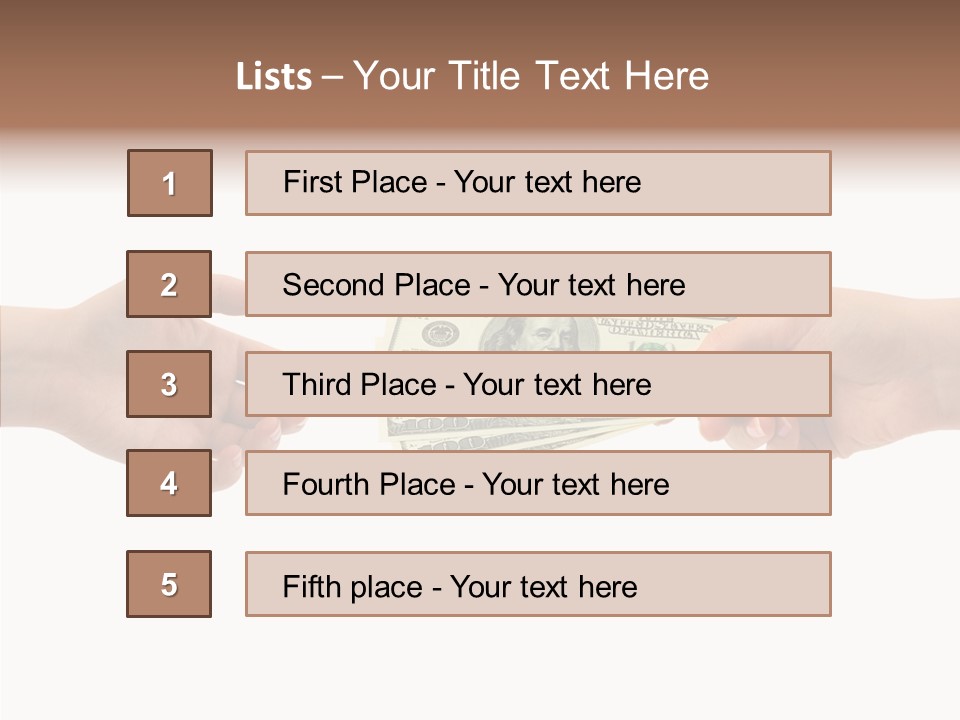Image resolution: width=960 pixels, height=720 pixels.
Task: Click into the "Third Place" text box
Action: [x=538, y=384]
